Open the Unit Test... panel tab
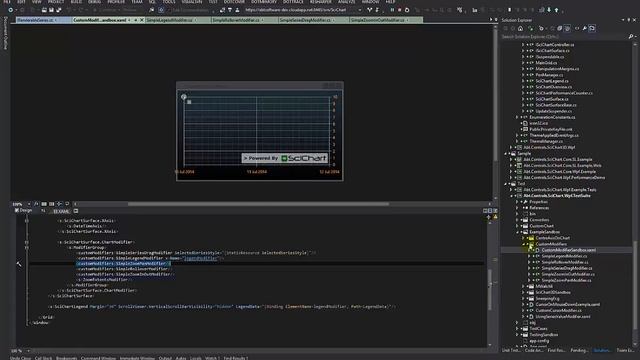640x360 pixels. coord(511,350)
